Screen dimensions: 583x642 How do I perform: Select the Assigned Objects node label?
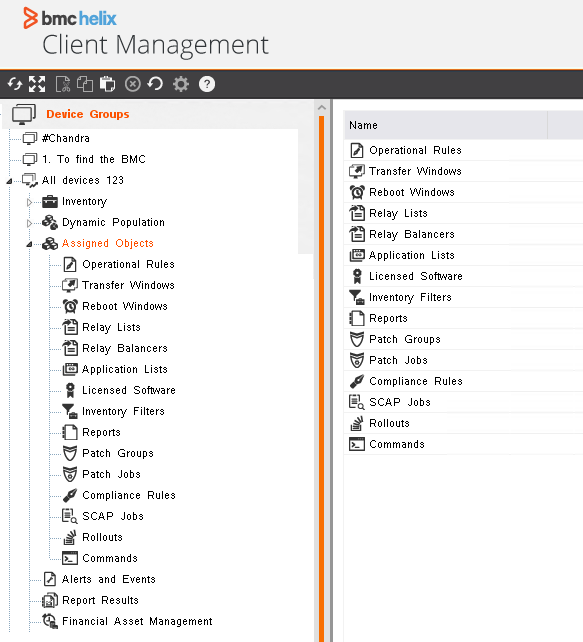coord(108,243)
